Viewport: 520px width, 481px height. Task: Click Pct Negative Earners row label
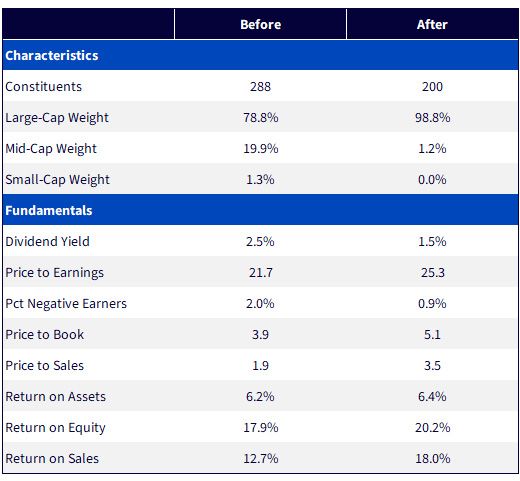point(66,304)
